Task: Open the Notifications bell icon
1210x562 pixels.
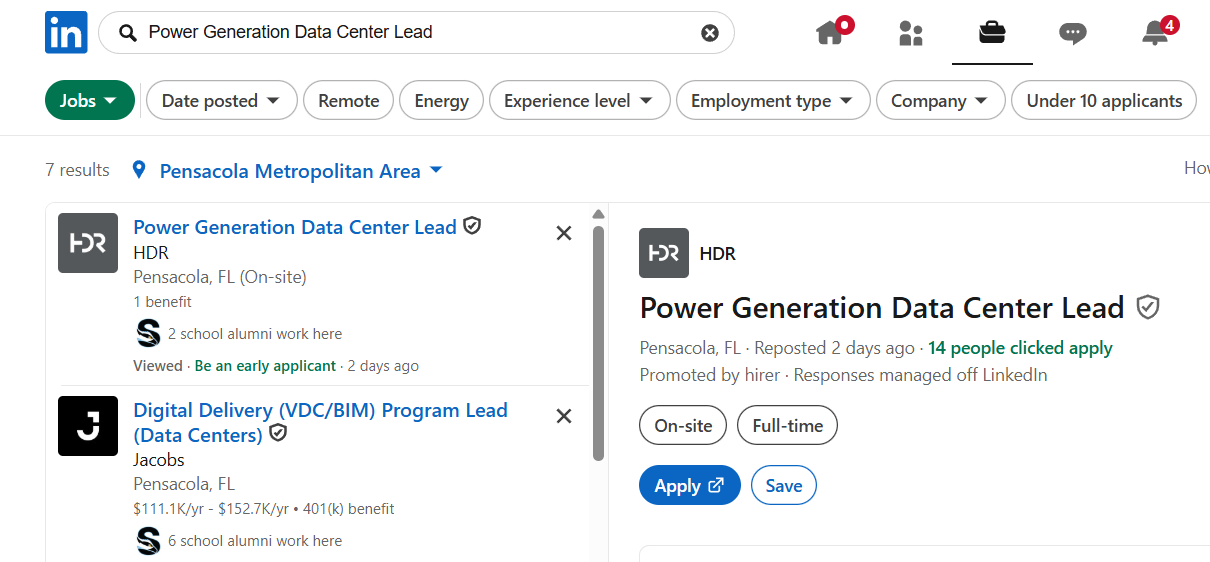Action: click(1155, 33)
